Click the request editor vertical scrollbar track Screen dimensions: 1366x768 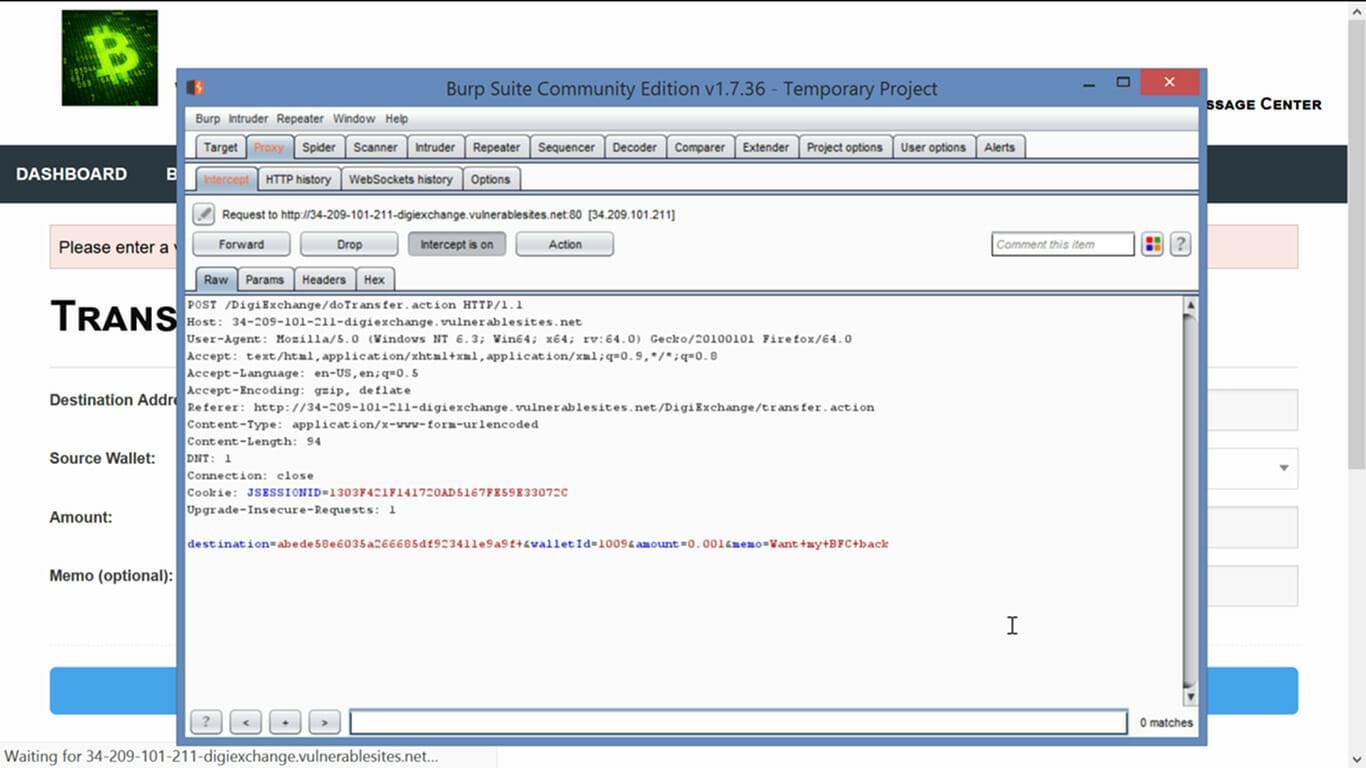click(1190, 500)
